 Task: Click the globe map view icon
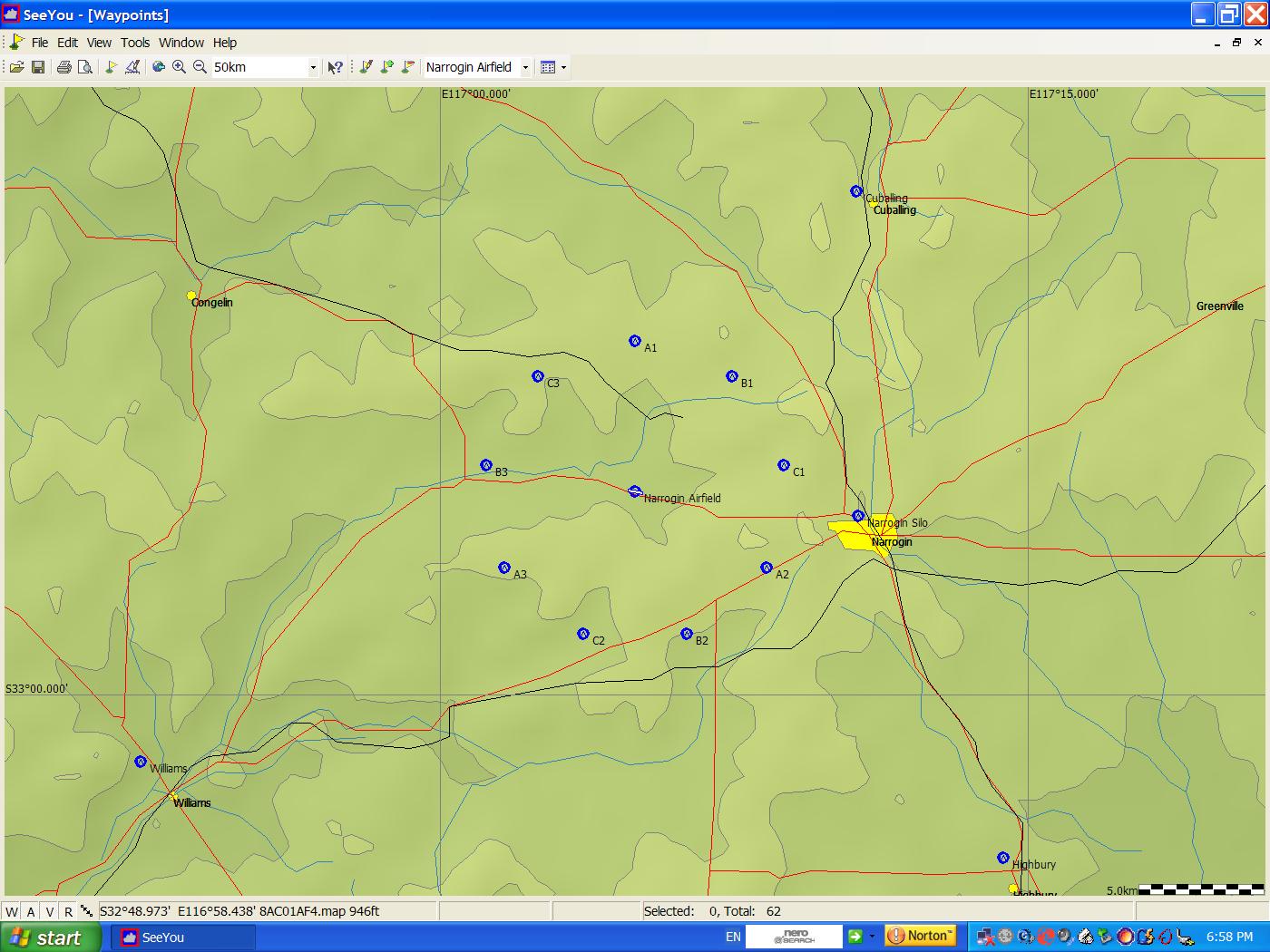(x=159, y=67)
